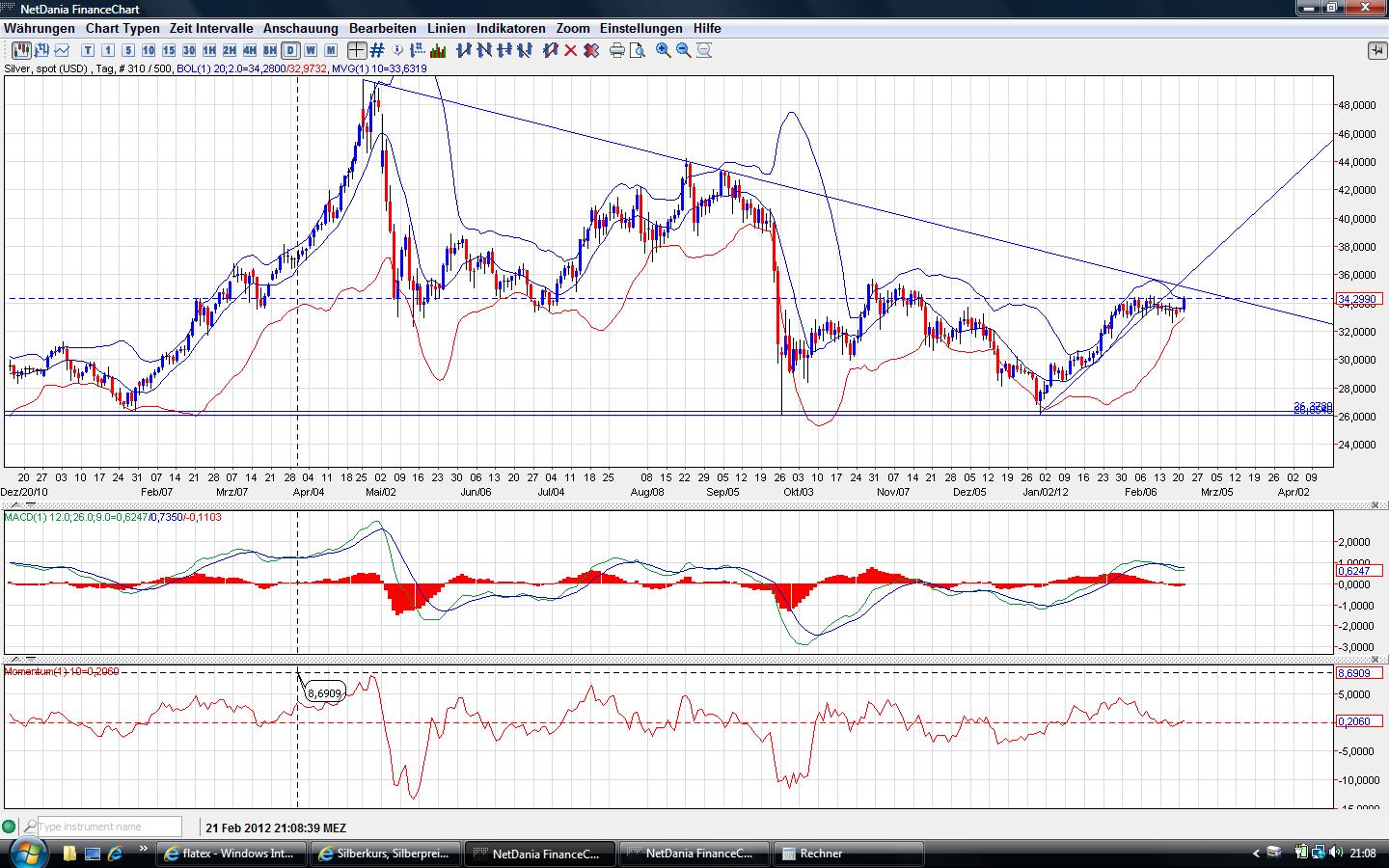Enable the weekly (W) interval
The height and width of the screenshot is (868, 1389).
pos(311,50)
